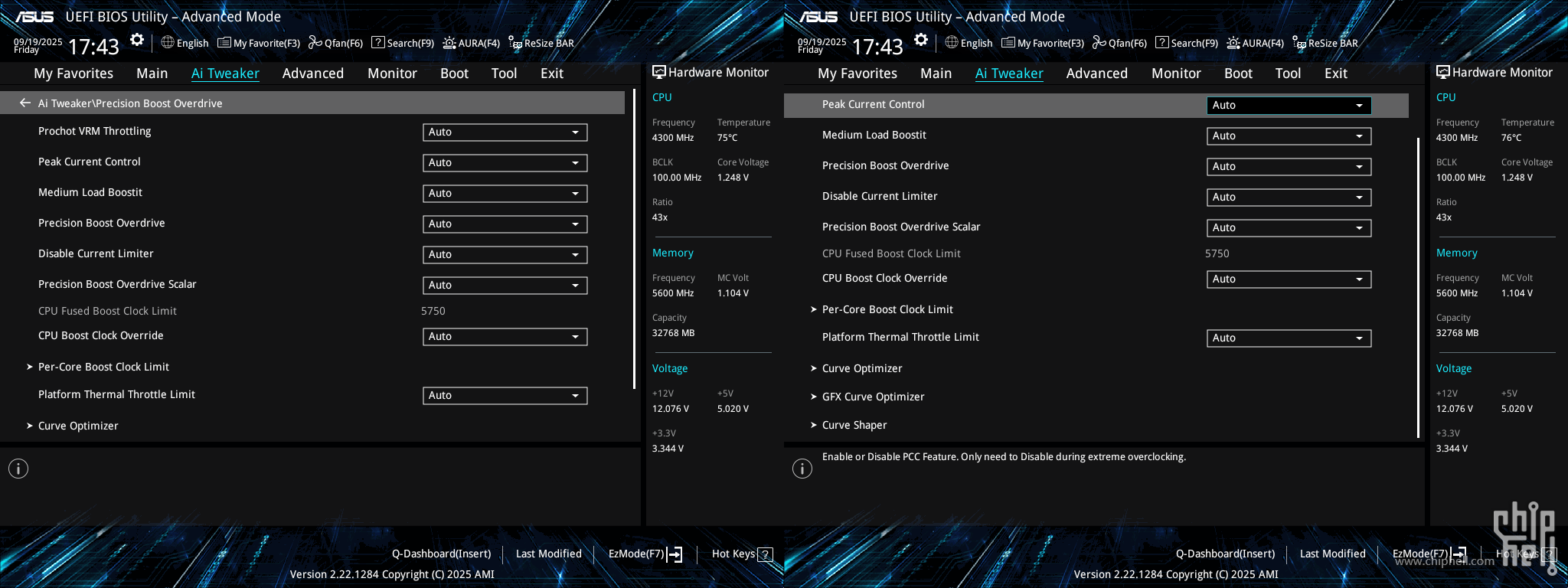Screen dimensions: 1568x588
Task: Open Disable Current Limiter dropdown in left screen
Action: (505, 255)
